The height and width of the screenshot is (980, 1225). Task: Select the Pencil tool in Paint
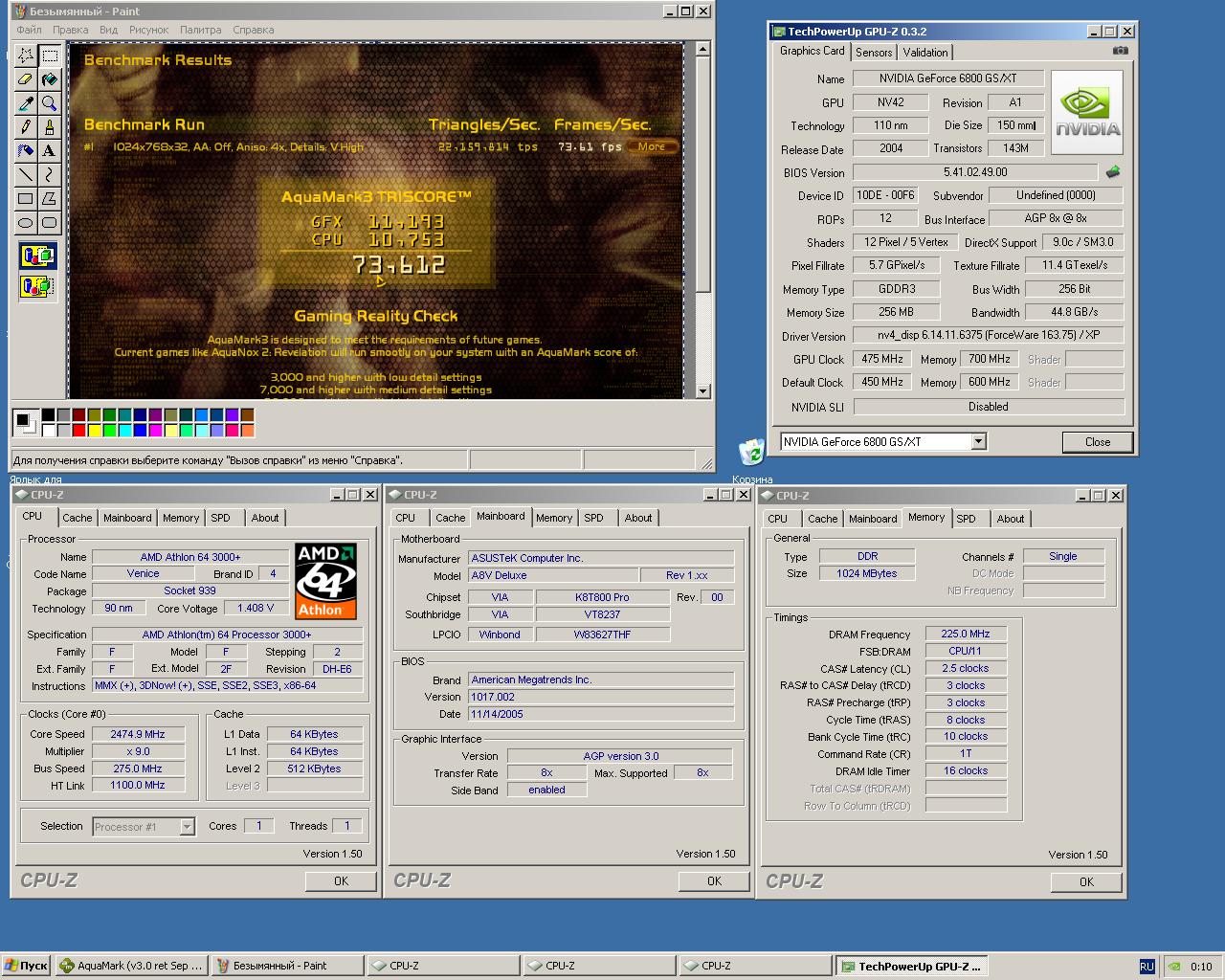coord(26,127)
